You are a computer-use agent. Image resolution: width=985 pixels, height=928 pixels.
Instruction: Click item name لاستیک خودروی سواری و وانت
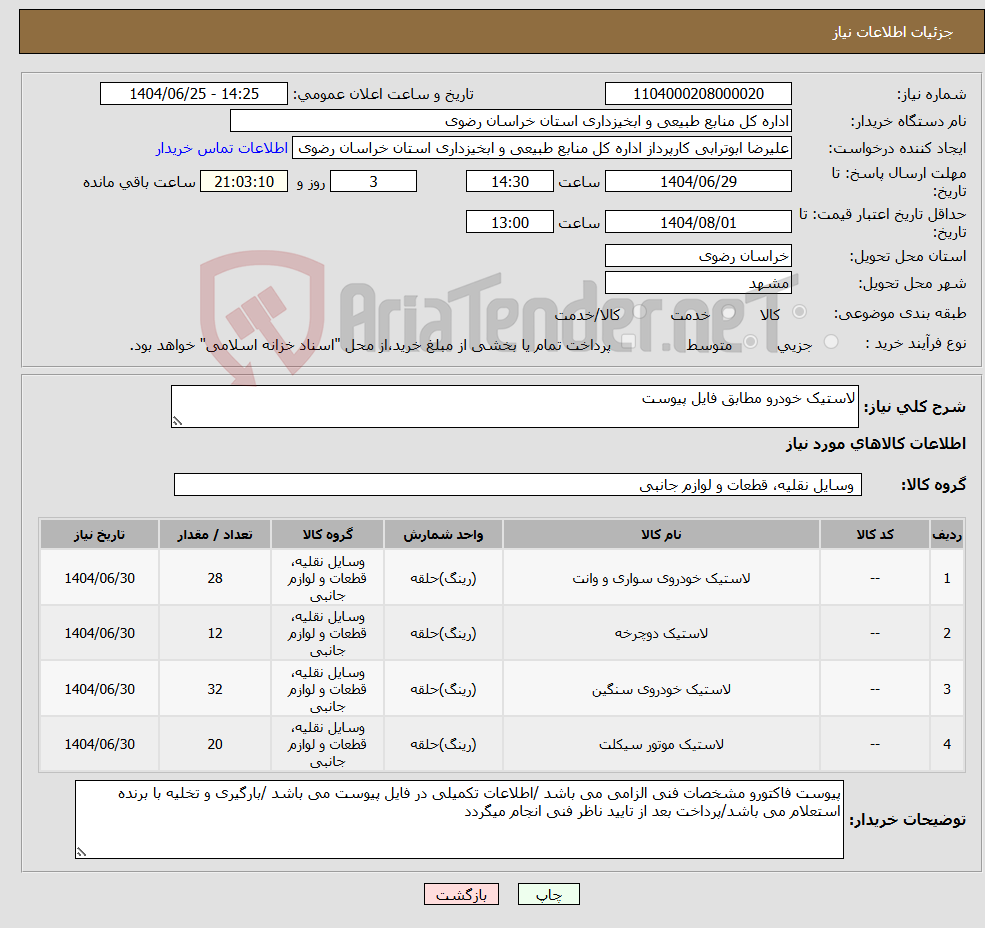(x=661, y=578)
